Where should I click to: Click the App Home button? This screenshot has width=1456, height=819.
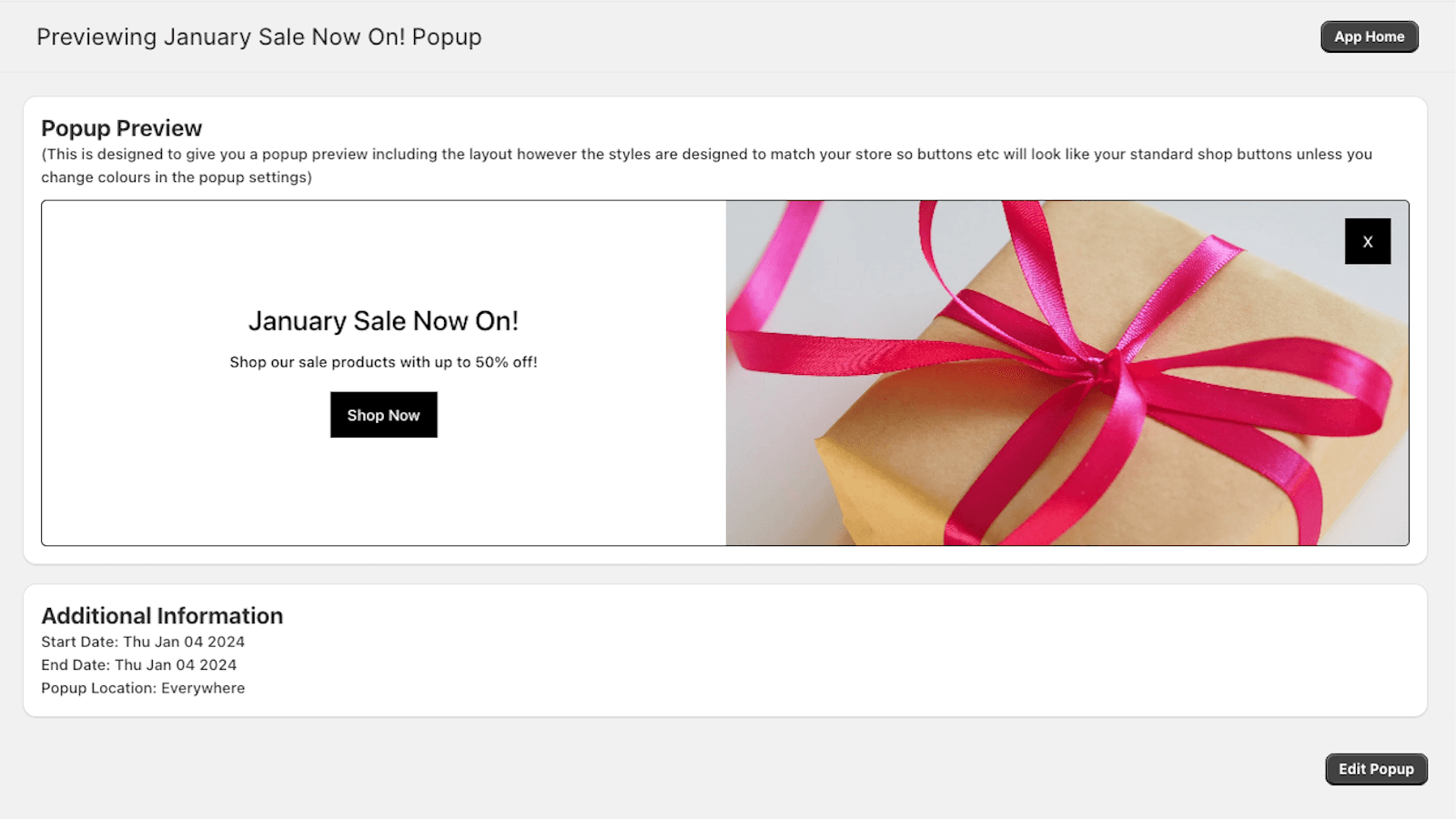pyautogui.click(x=1369, y=36)
